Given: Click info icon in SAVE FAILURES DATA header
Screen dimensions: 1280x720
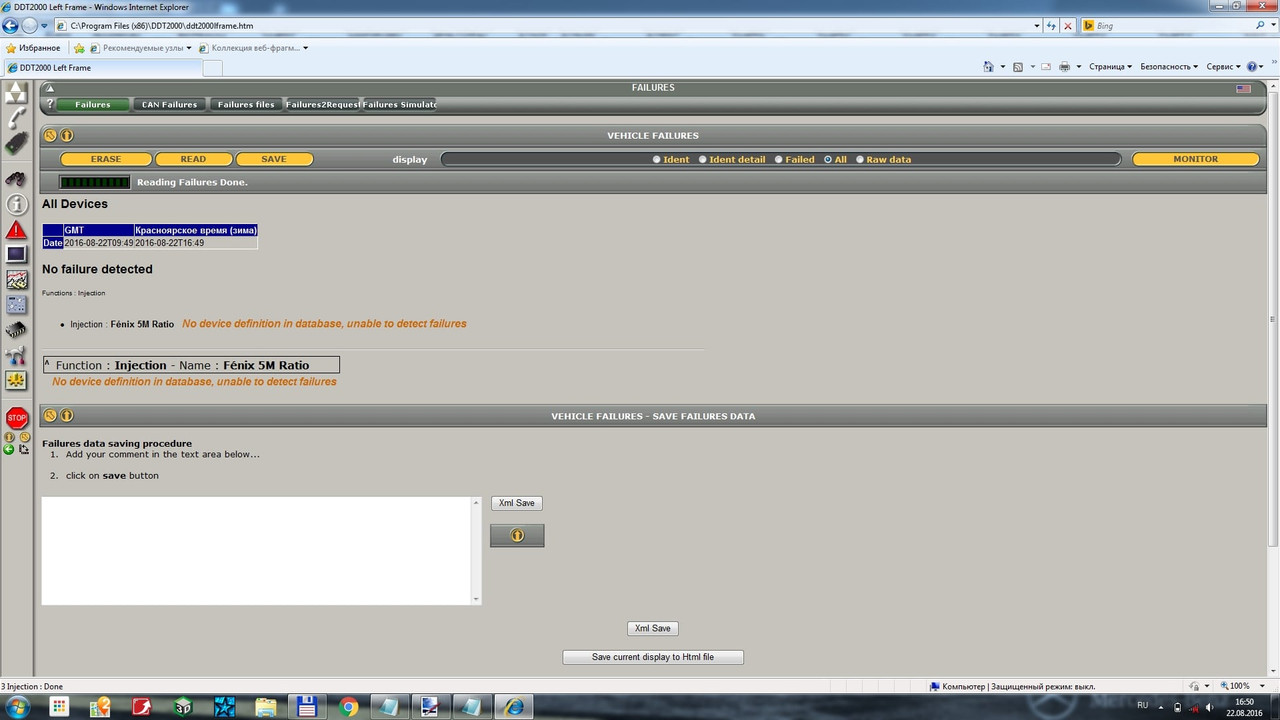Looking at the screenshot, I should click(67, 415).
